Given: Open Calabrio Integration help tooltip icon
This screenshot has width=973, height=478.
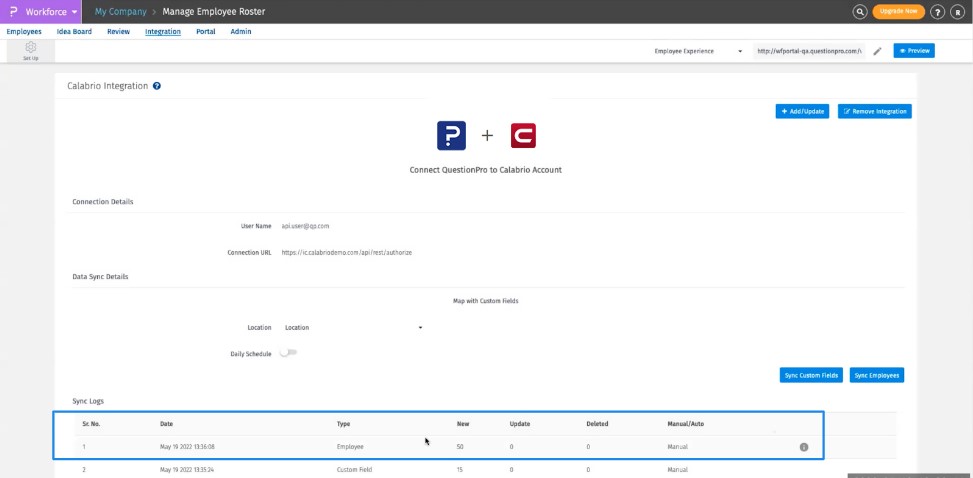Looking at the screenshot, I should click(157, 86).
